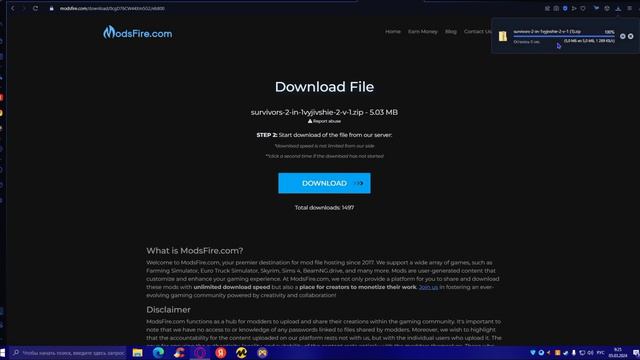This screenshot has width=640, height=360.
Task: Open the game controller app on taskbar
Action: point(262,353)
